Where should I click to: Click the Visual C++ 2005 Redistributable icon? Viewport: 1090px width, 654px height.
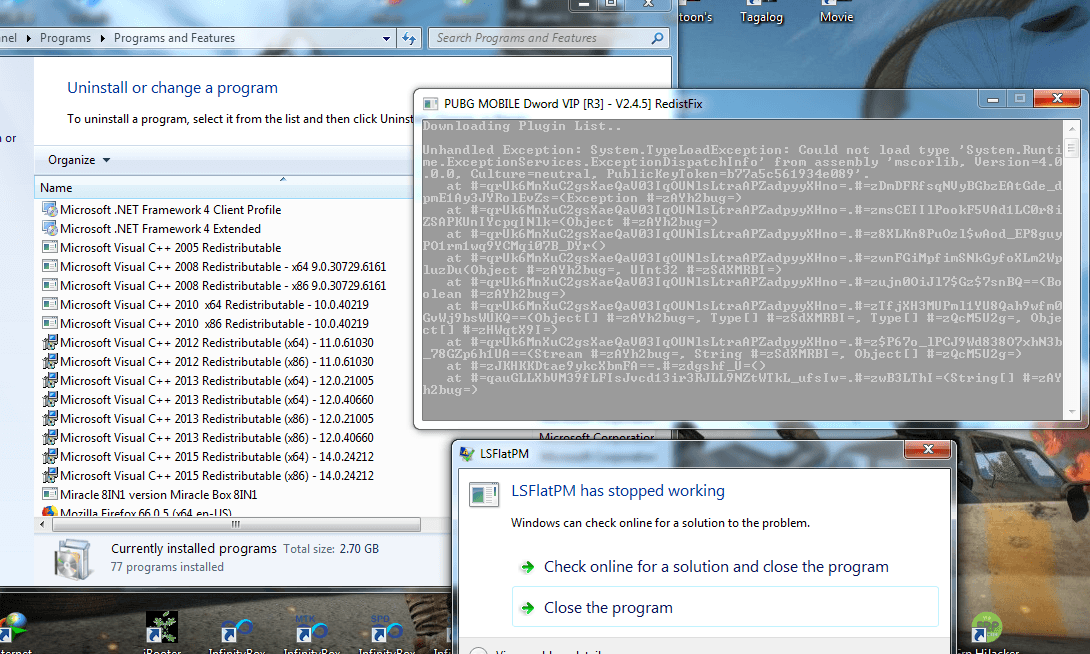tap(49, 247)
